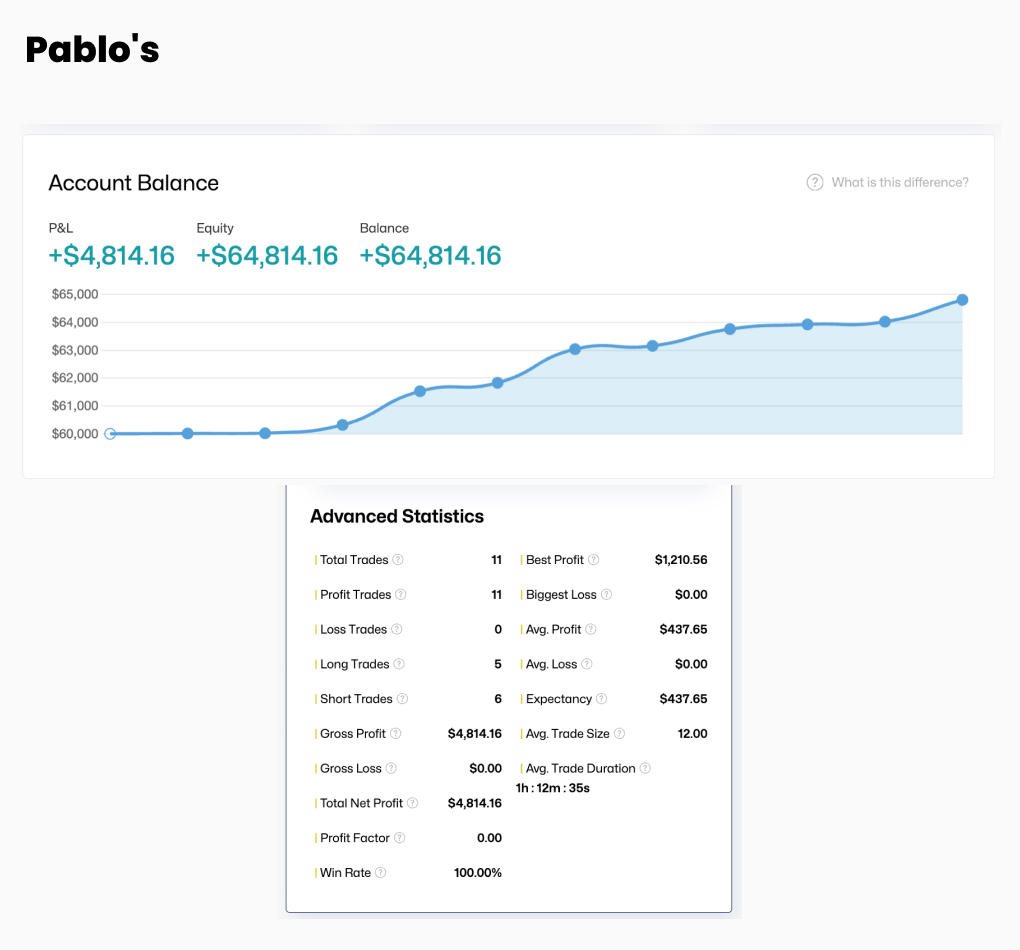Click the question icon beside Profit Factor
The width and height of the screenshot is (1020, 950).
(400, 838)
